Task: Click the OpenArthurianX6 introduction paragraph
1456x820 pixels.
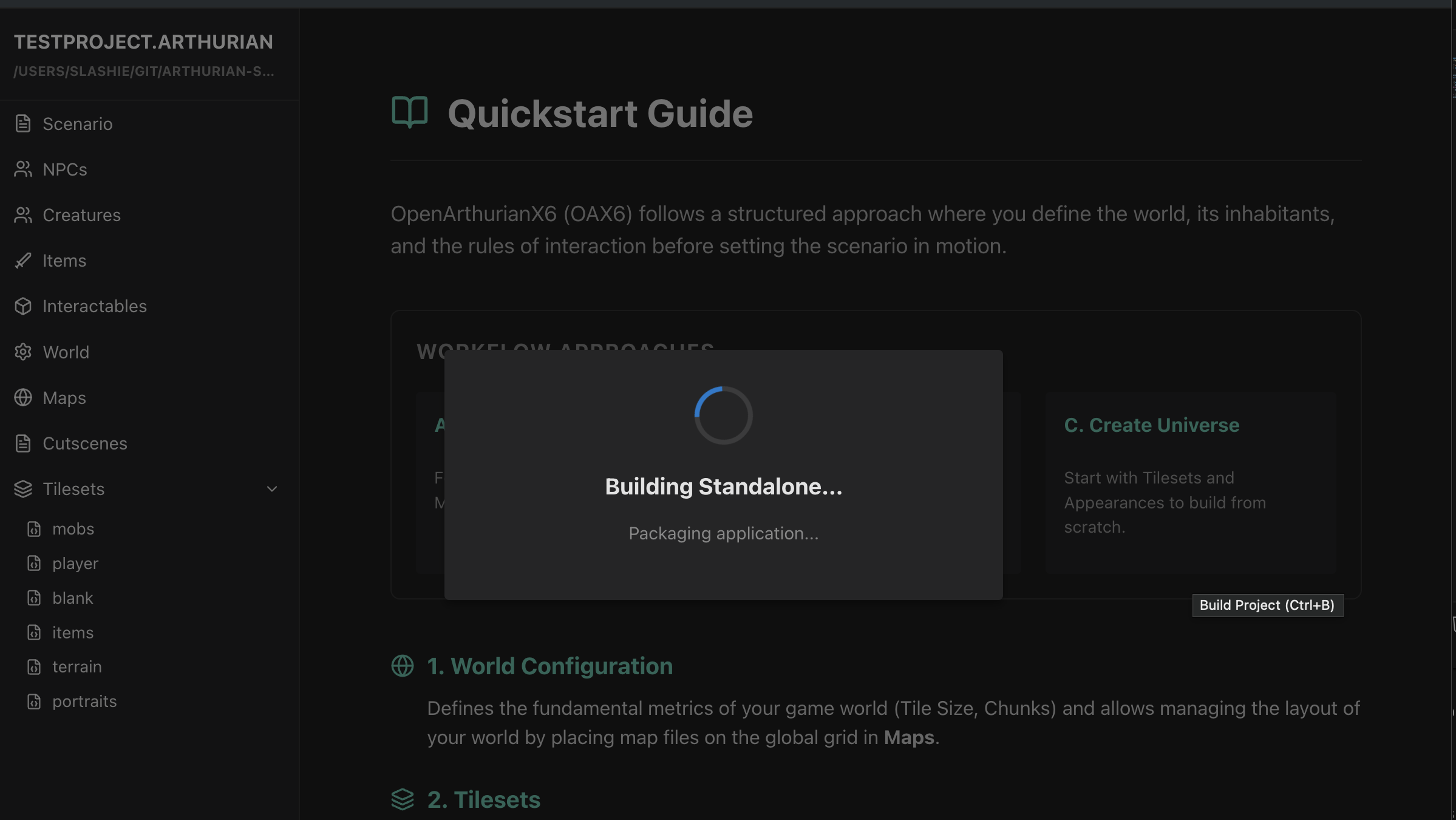Action: pyautogui.click(x=862, y=230)
